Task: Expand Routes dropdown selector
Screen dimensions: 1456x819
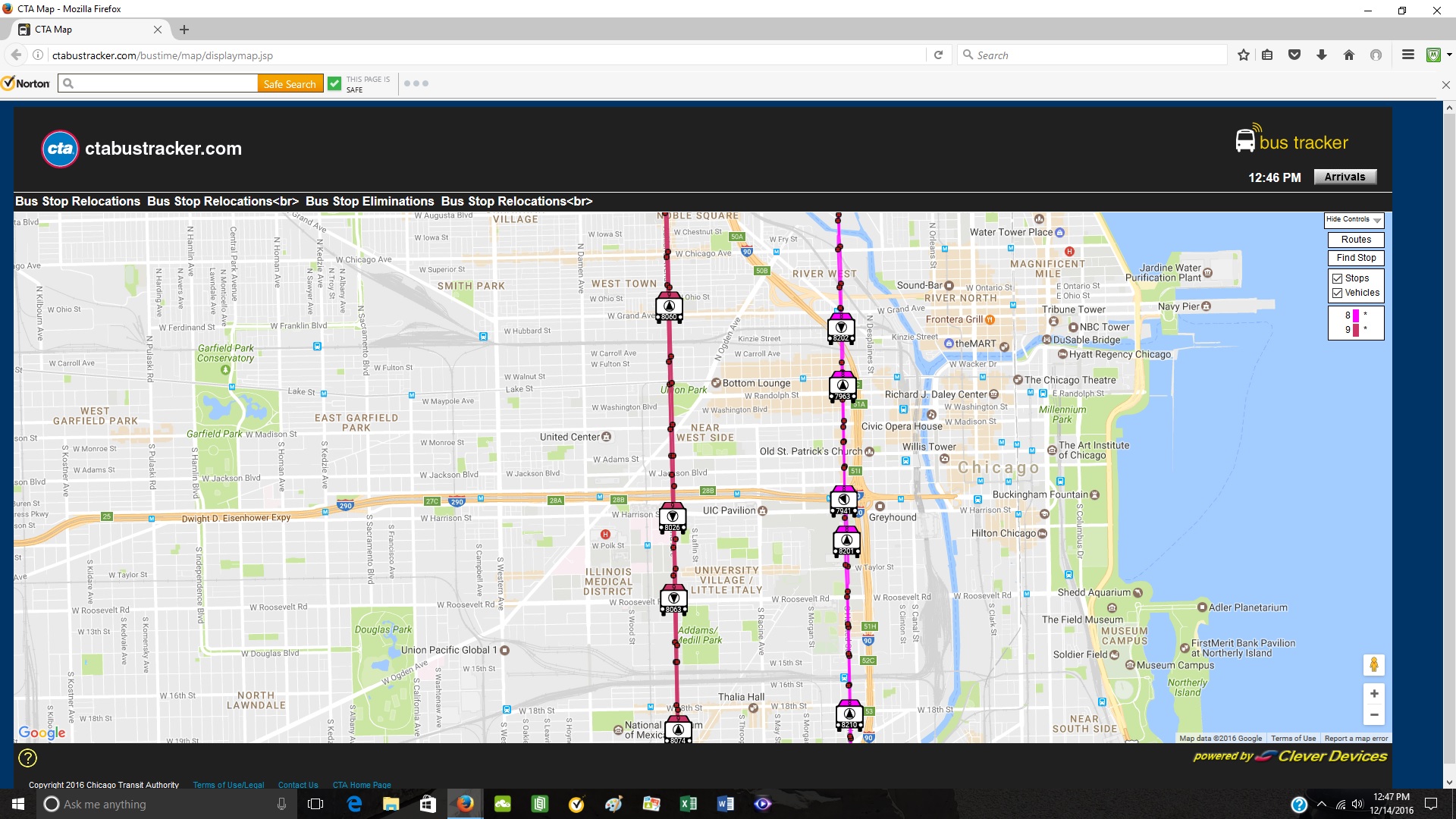Action: (1356, 239)
